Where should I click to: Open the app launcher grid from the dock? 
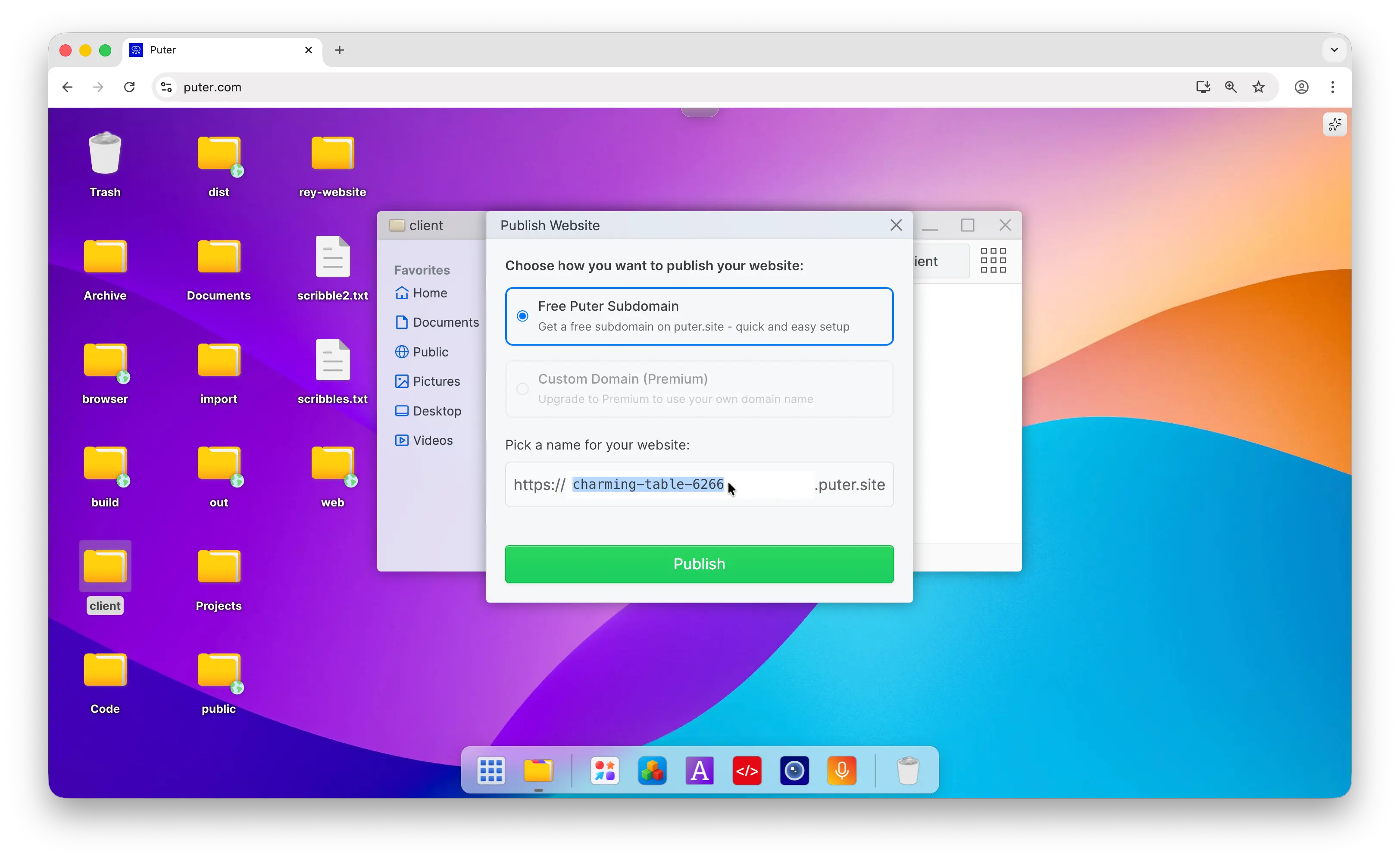(x=491, y=770)
